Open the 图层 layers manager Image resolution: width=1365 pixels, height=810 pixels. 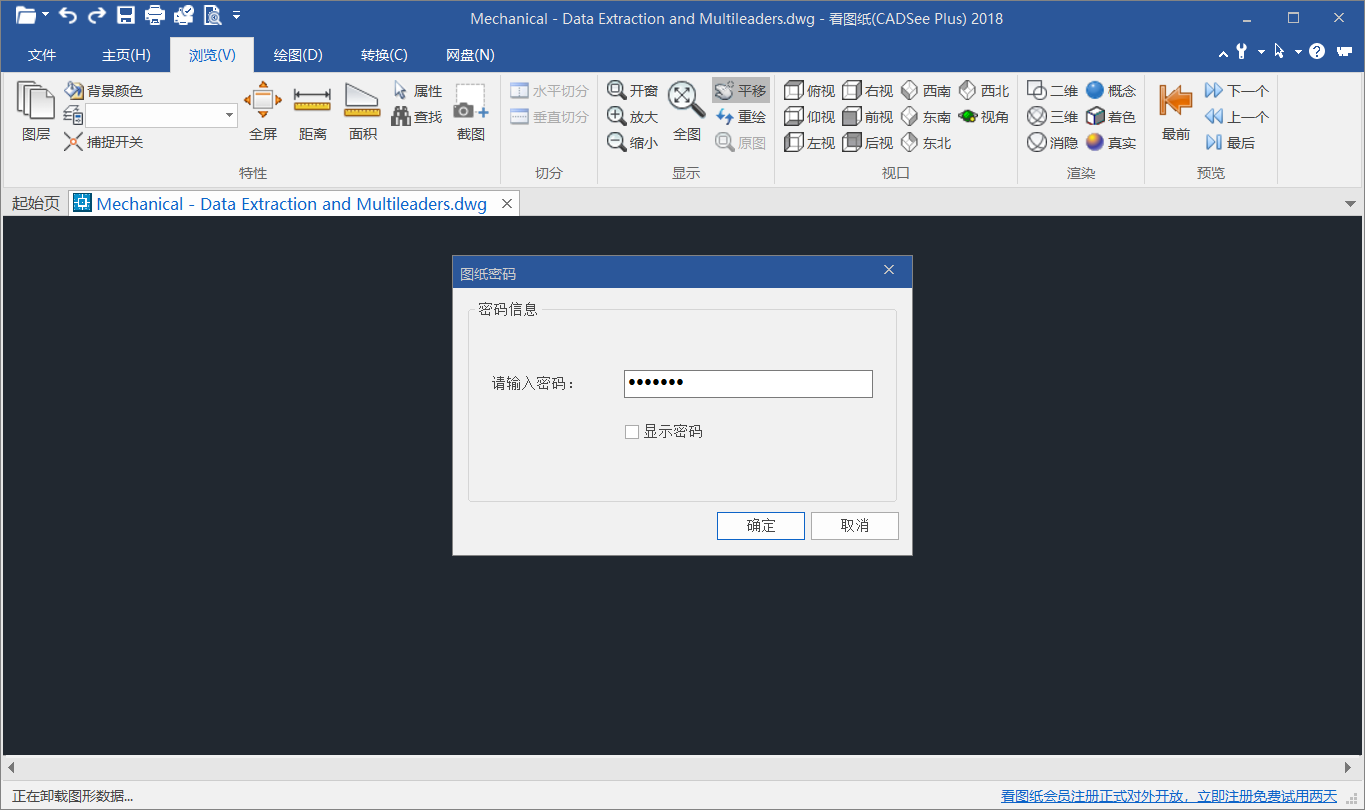coord(35,110)
